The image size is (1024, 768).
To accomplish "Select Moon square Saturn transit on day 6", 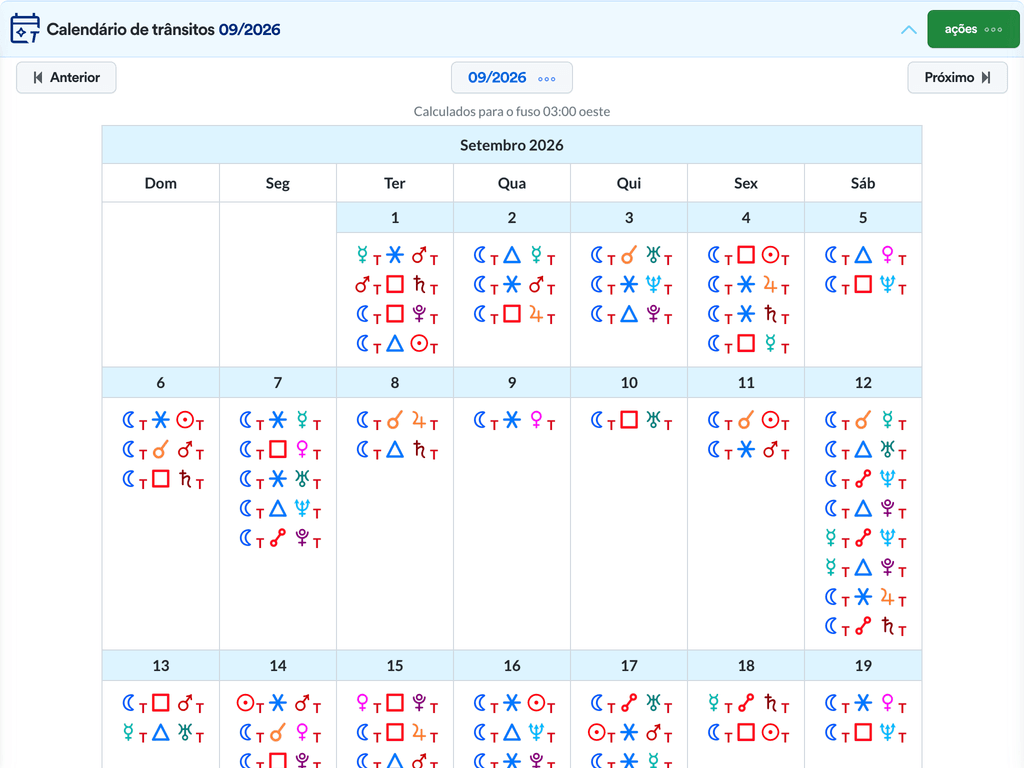I will click(163, 479).
